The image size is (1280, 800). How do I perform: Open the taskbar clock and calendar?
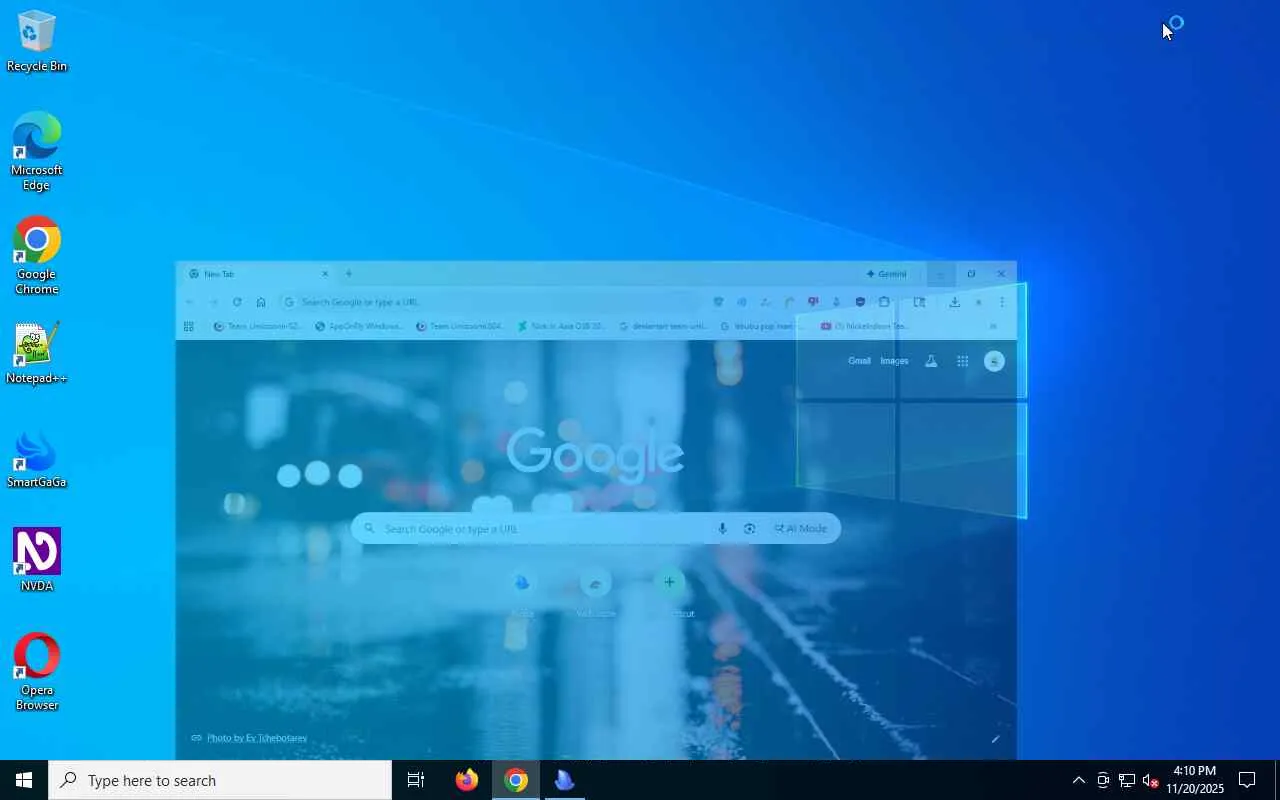point(1195,780)
